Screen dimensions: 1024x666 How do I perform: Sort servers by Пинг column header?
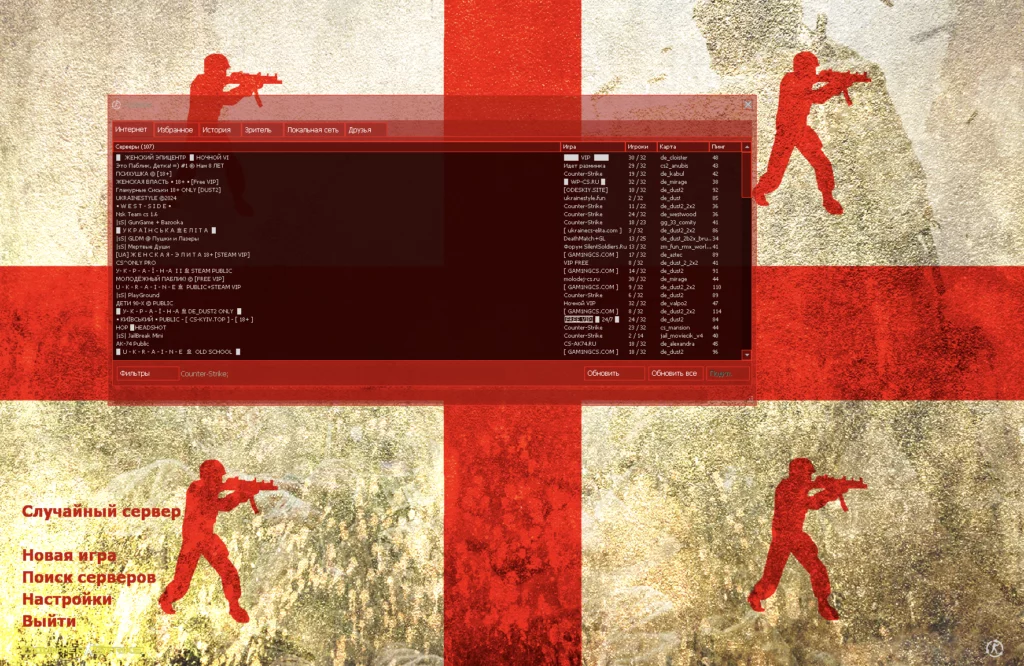tap(724, 147)
